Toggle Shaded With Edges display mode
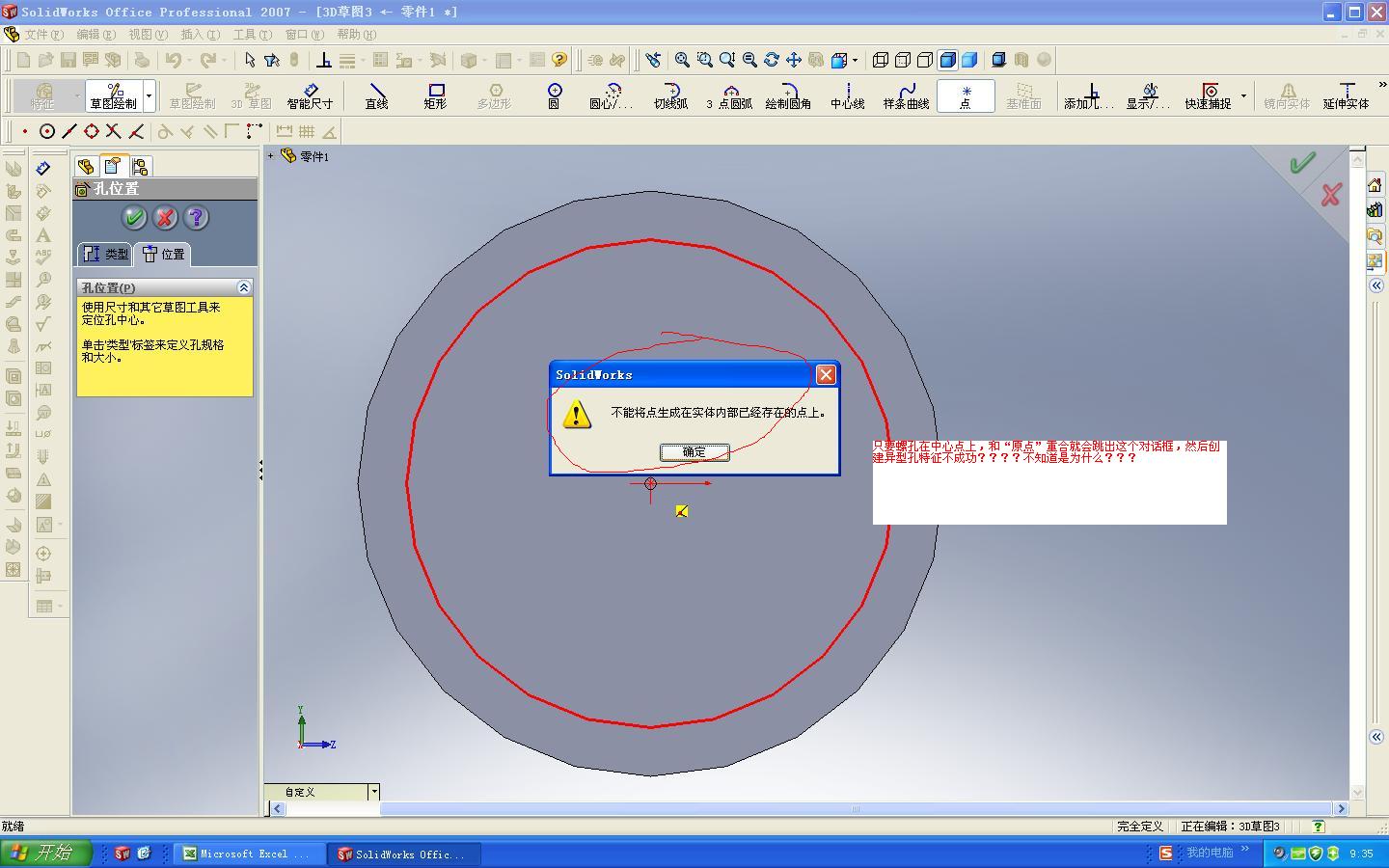Screen dimensions: 1389x868 [x=947, y=60]
